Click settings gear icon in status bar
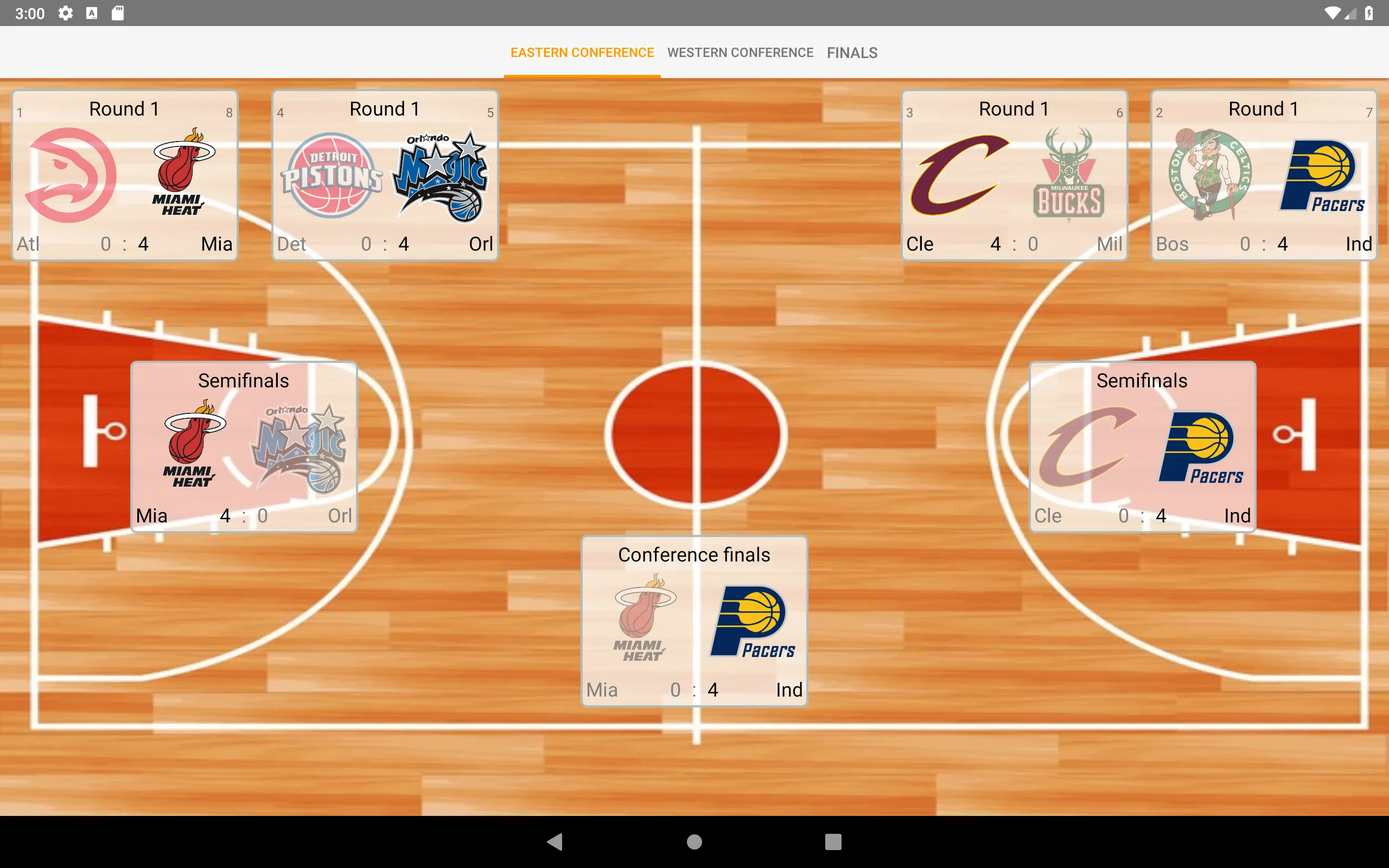This screenshot has width=1389, height=868. [x=65, y=13]
